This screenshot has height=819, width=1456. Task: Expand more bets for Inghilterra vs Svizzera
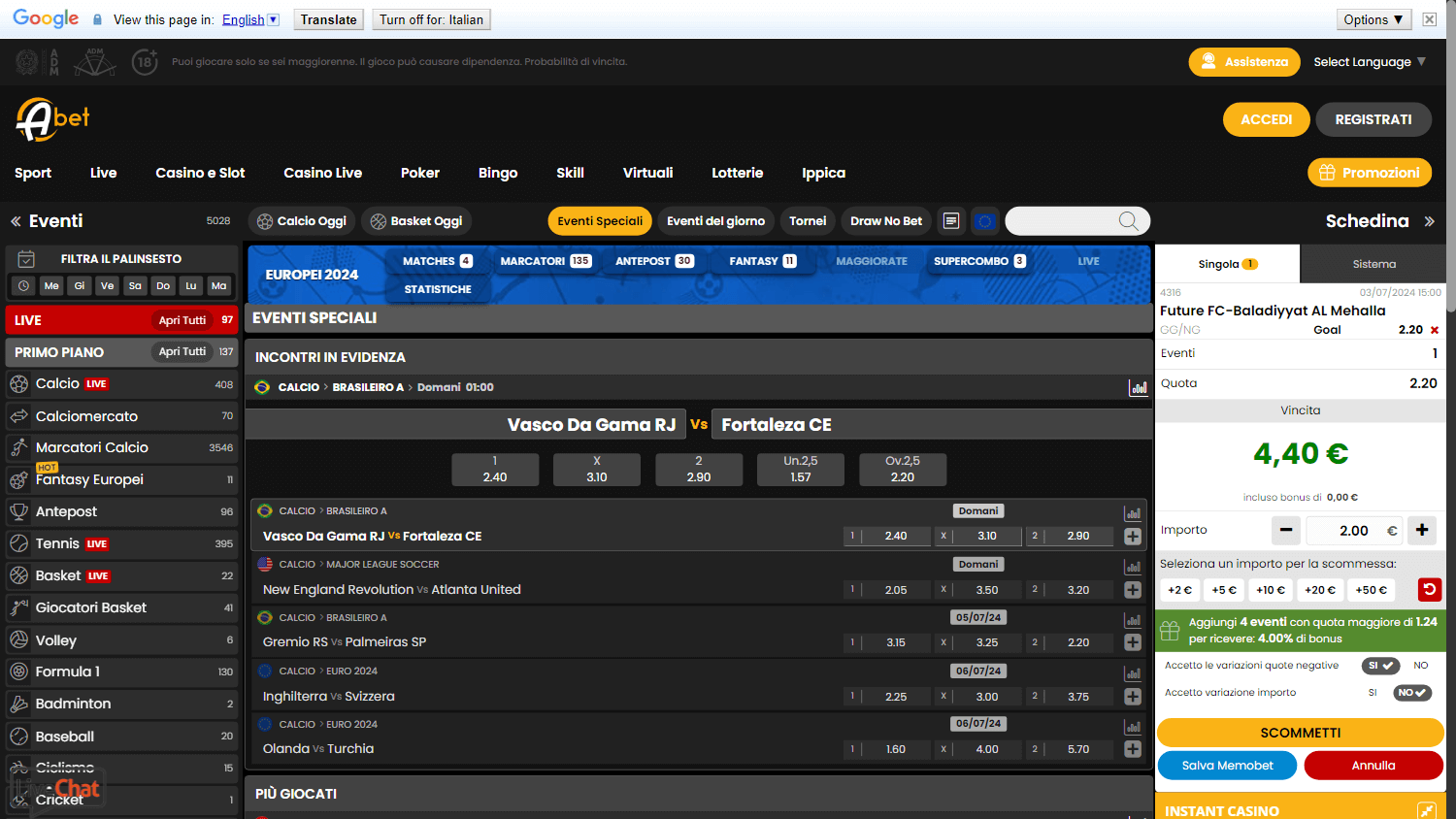click(x=1132, y=696)
